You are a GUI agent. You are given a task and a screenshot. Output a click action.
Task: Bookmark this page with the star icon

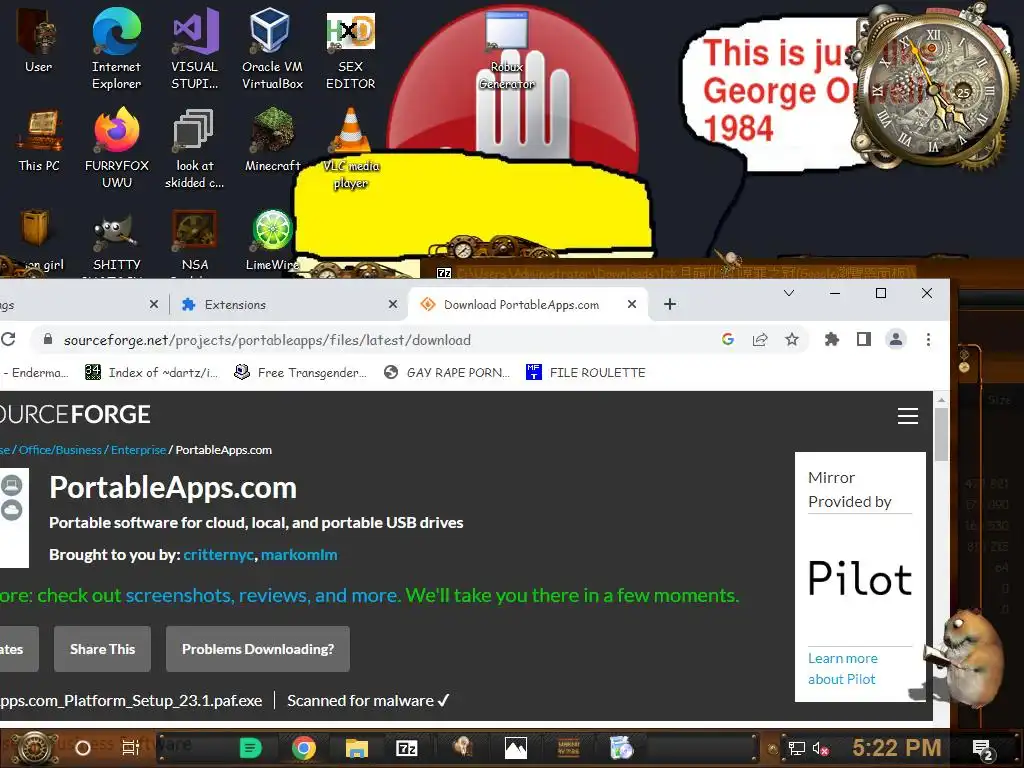[x=792, y=340]
